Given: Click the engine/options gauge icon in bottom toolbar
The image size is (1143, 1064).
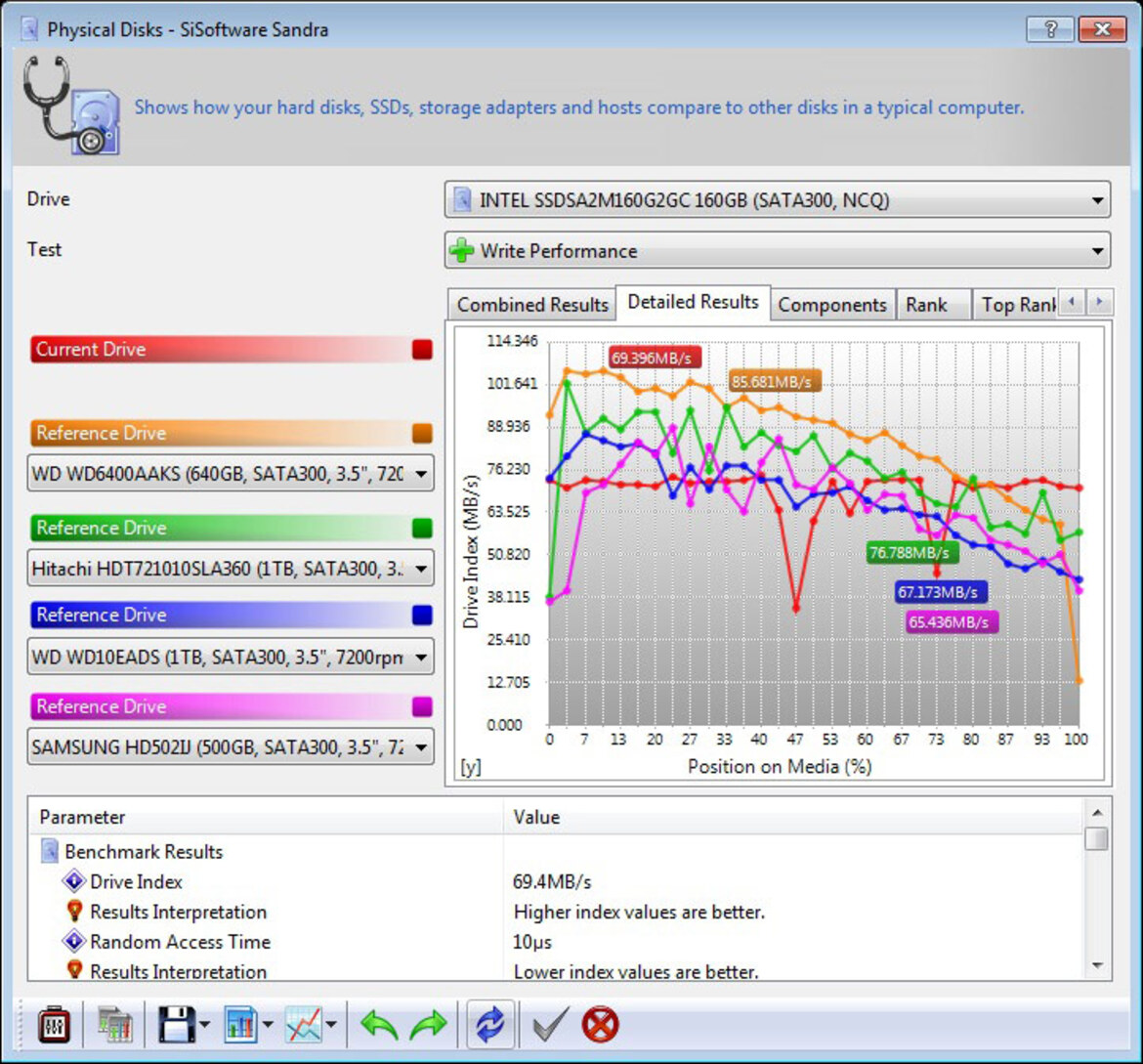Looking at the screenshot, I should (x=54, y=1025).
